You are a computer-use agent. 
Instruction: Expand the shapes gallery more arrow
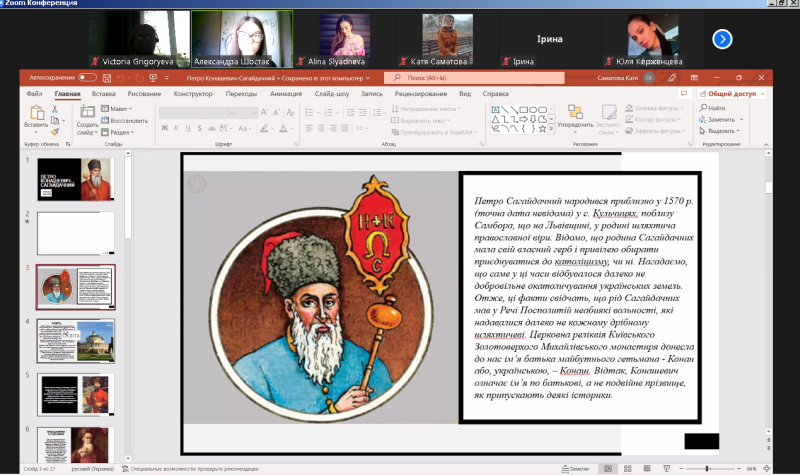pyautogui.click(x=551, y=129)
